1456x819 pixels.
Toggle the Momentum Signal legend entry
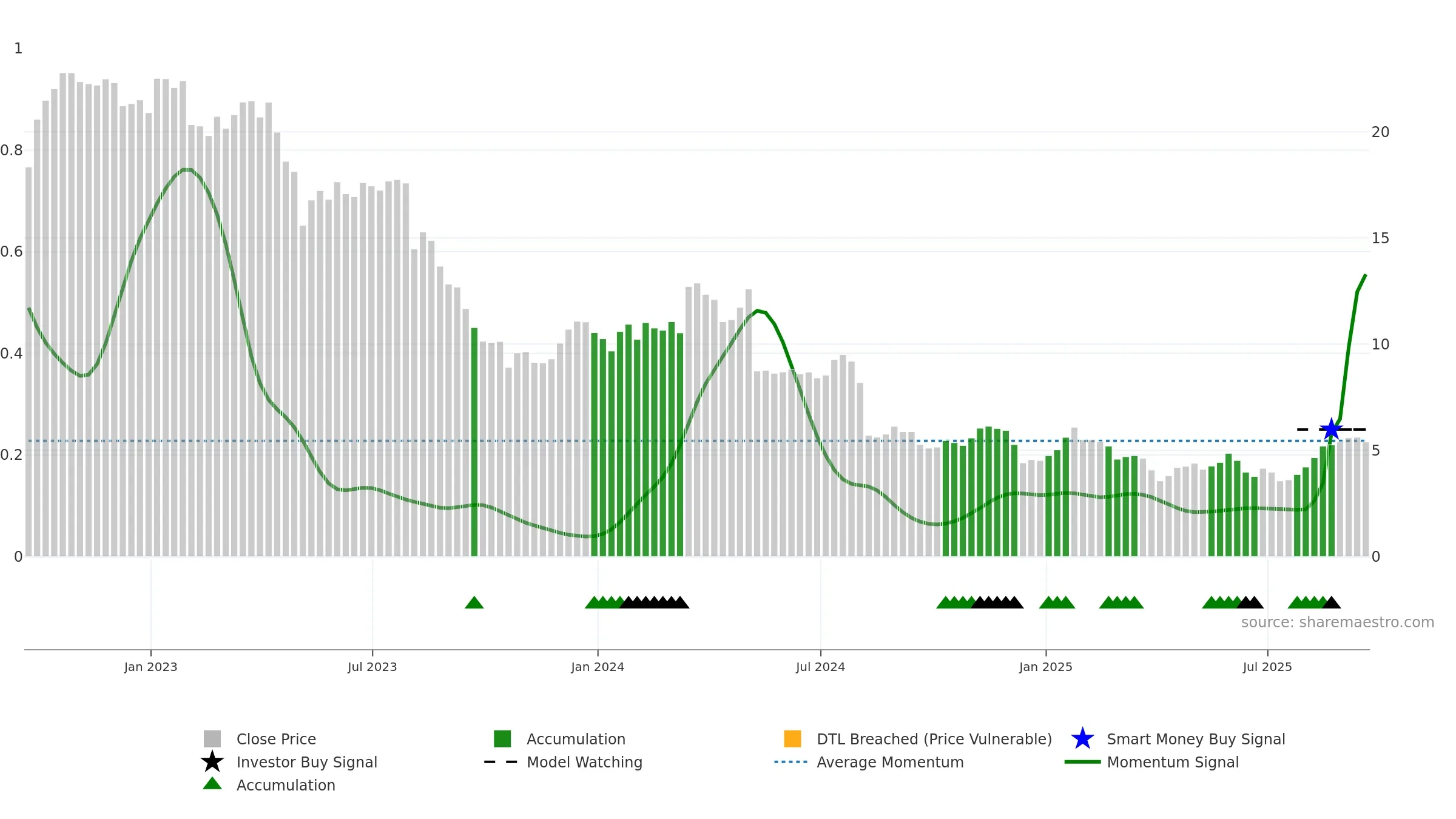[x=1151, y=762]
